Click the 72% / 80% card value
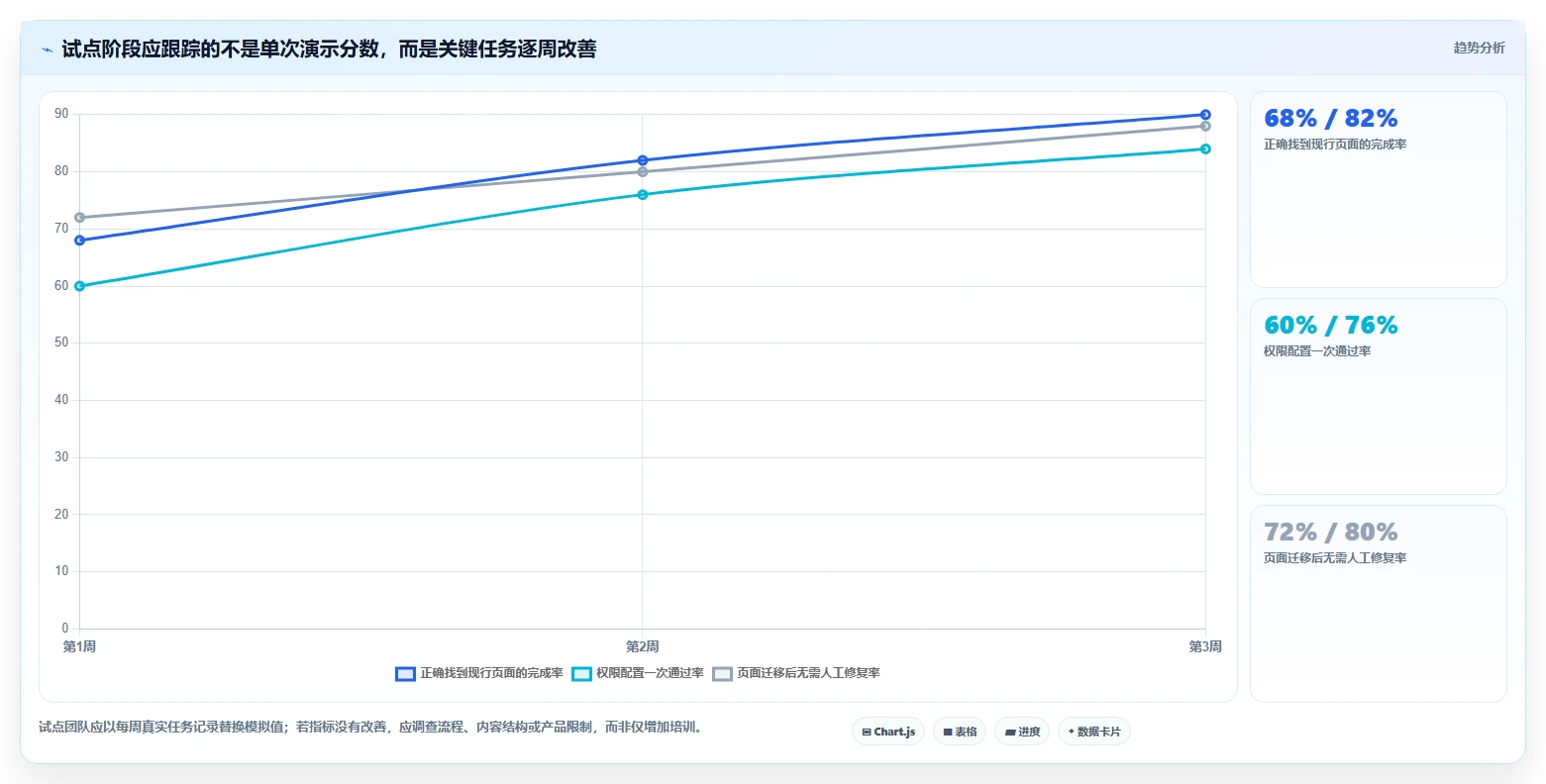This screenshot has width=1546, height=784. pyautogui.click(x=1330, y=533)
